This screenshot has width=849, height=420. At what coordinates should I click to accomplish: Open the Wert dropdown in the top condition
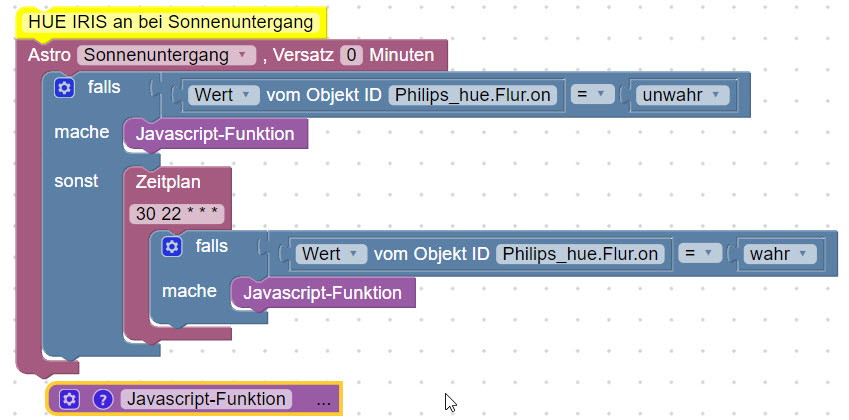(223, 95)
